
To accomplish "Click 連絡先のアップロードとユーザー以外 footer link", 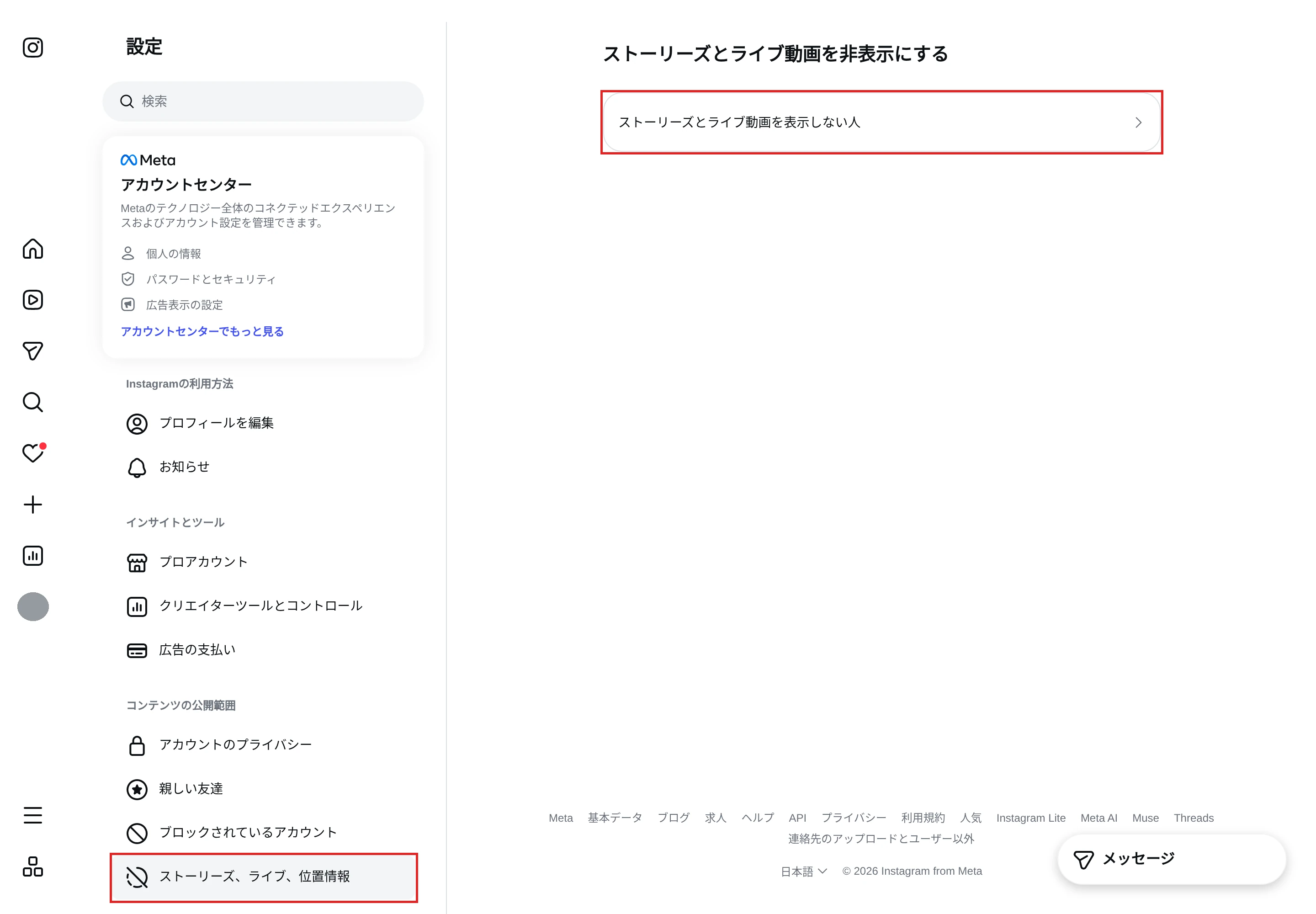I will [x=881, y=839].
